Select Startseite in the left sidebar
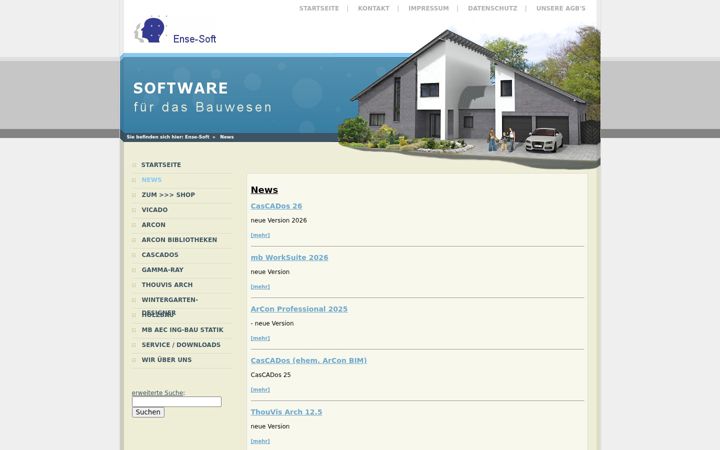The height and width of the screenshot is (450, 720). [x=161, y=165]
